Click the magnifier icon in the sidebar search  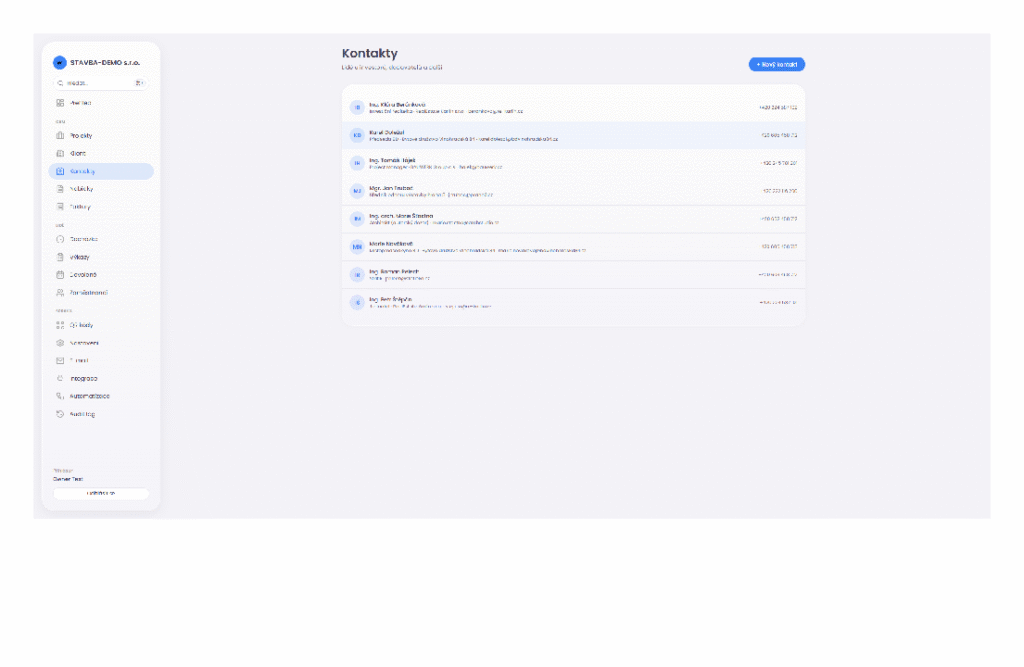pos(60,83)
